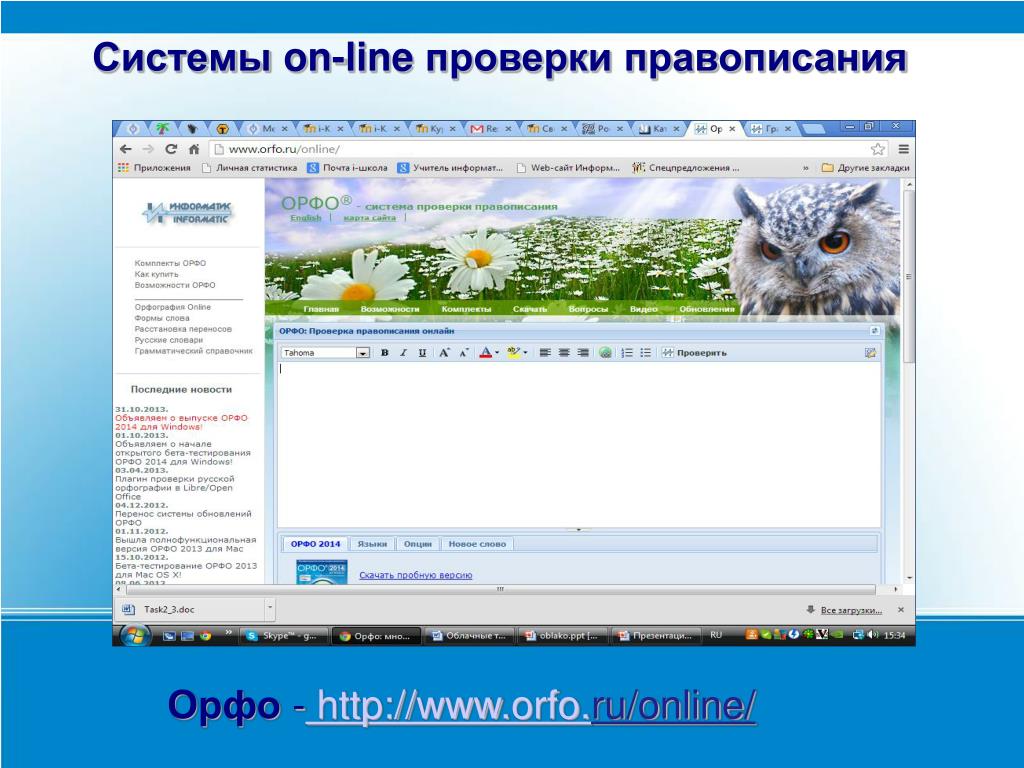Screen dimensions: 1024x768
Task: Open the Скачать navigation item
Action: [x=530, y=309]
